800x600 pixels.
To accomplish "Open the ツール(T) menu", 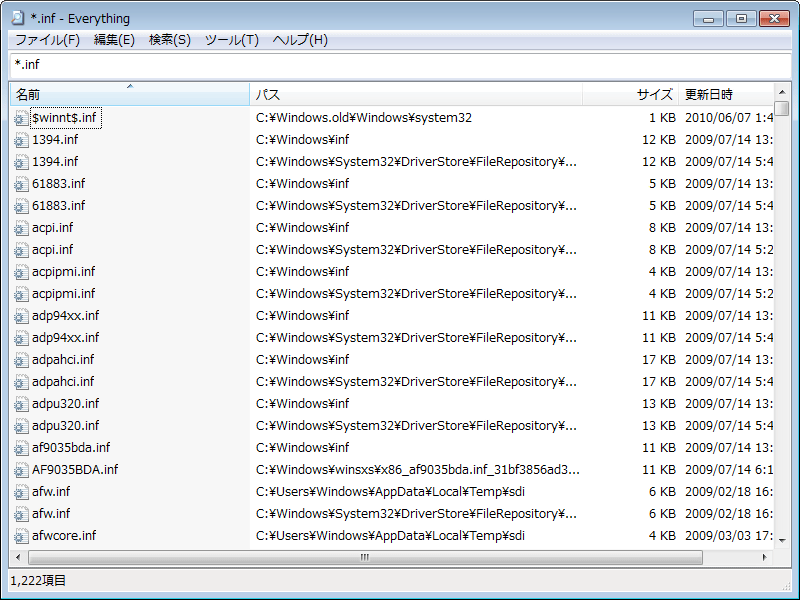I will tap(232, 40).
